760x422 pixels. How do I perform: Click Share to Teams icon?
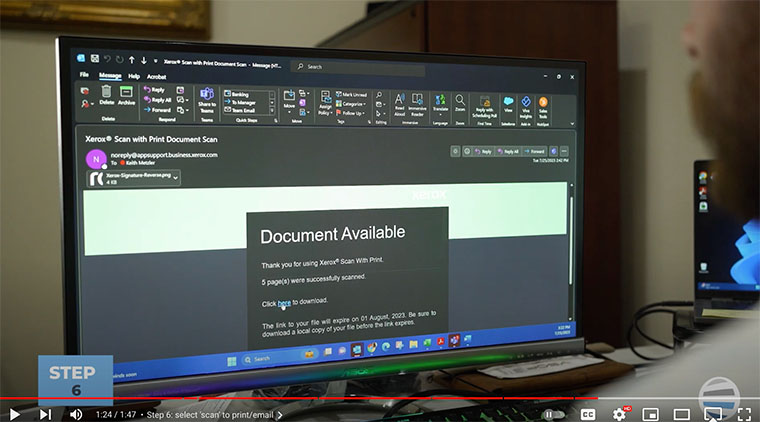[x=207, y=94]
